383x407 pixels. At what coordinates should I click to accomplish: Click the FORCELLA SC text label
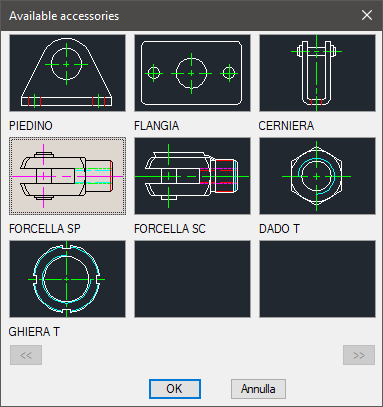tap(170, 229)
